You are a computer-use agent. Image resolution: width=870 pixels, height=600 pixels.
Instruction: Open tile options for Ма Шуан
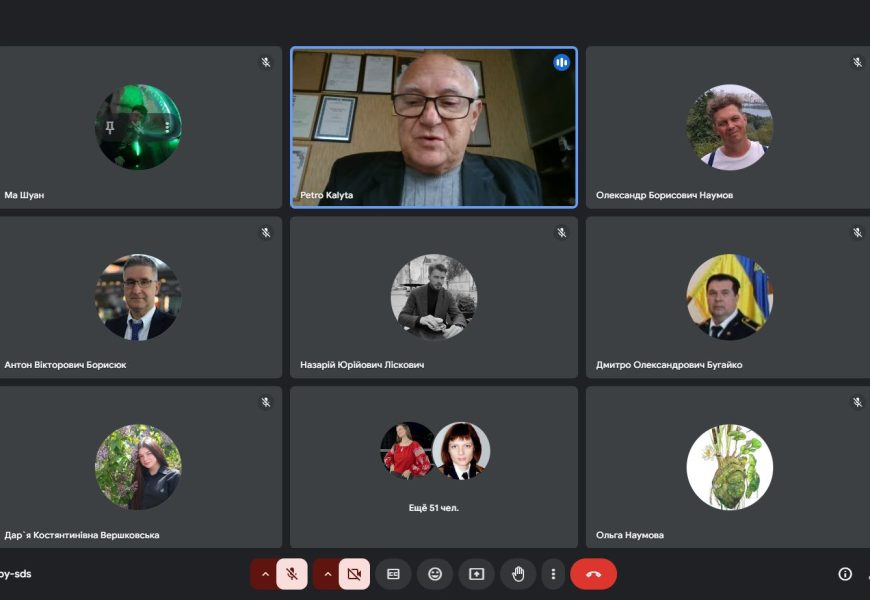[167, 128]
